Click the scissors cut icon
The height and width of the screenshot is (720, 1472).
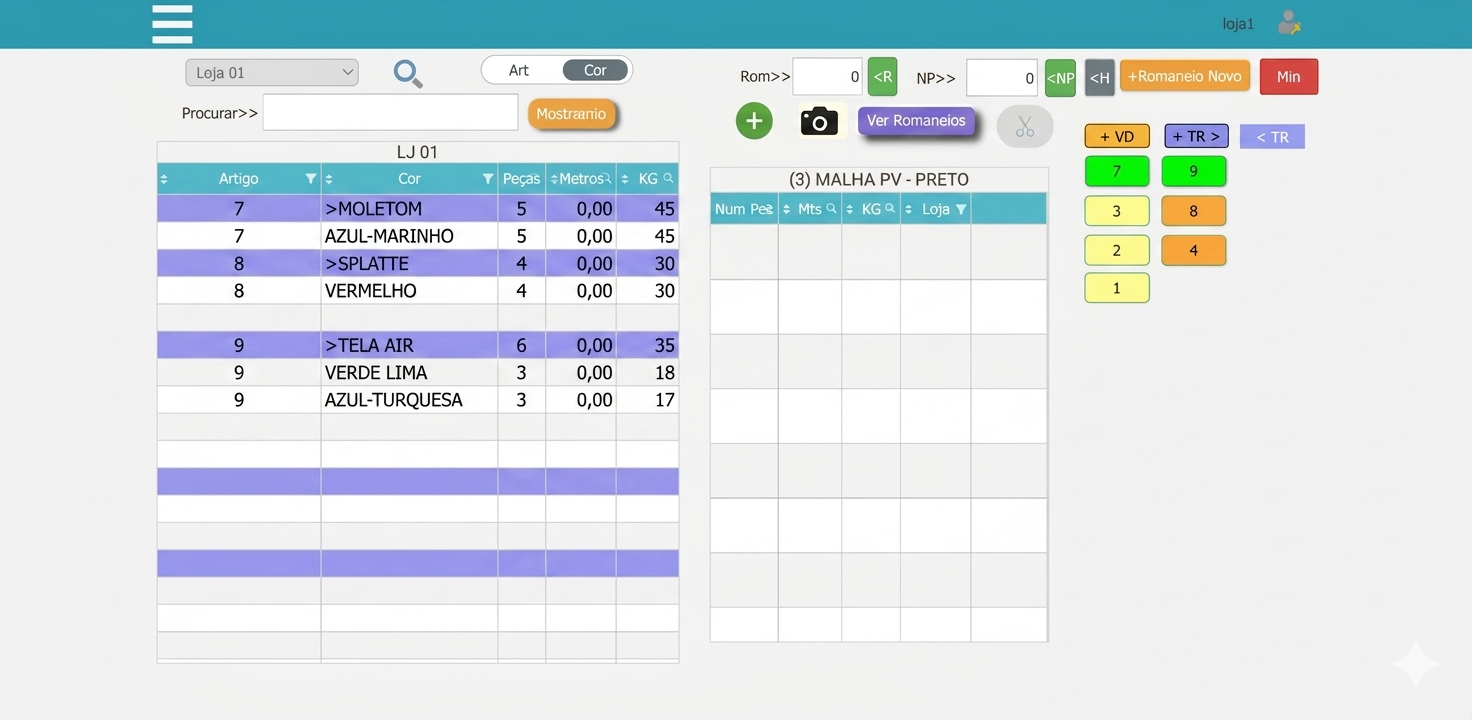[1025, 127]
